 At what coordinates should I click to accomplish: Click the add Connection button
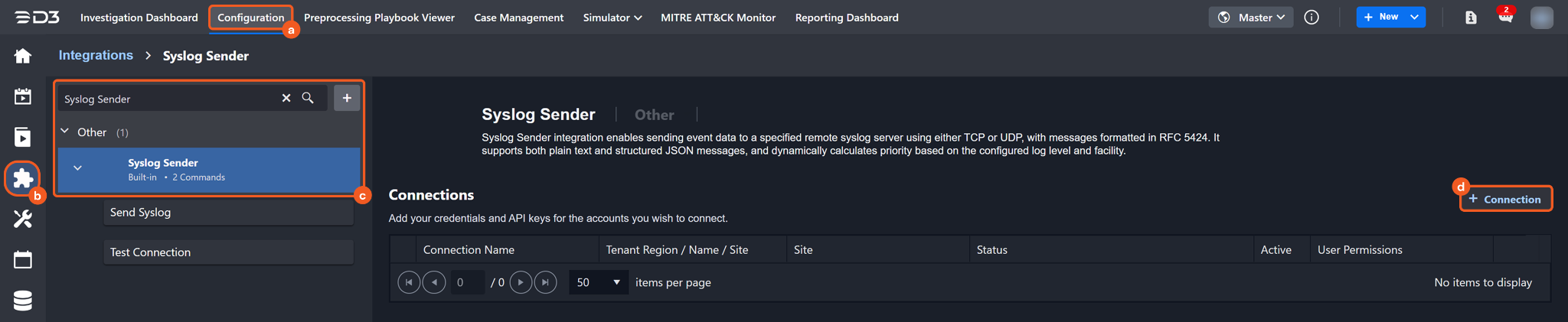(1505, 199)
